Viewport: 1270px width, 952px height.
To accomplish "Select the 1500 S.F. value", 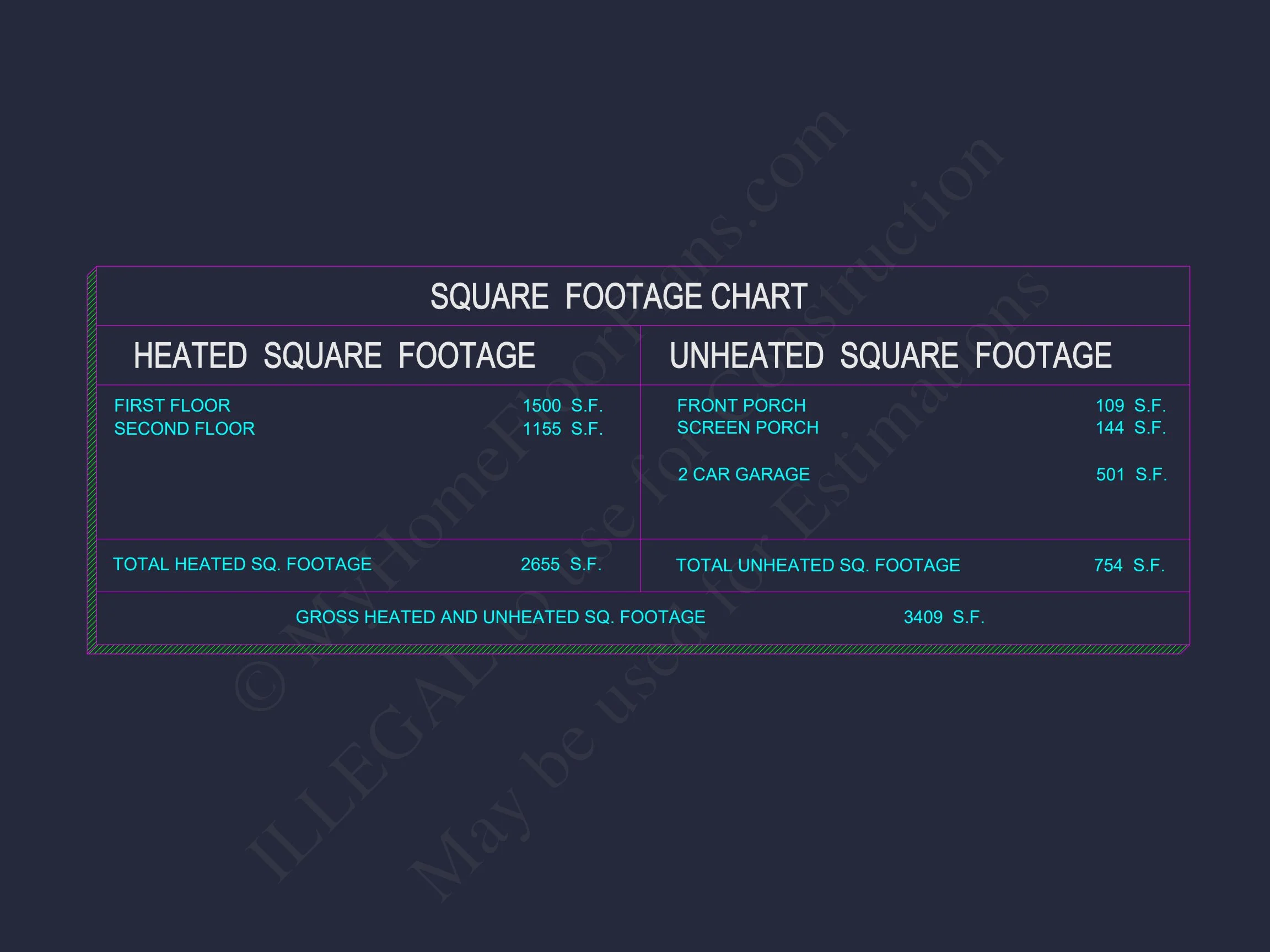I will [562, 405].
